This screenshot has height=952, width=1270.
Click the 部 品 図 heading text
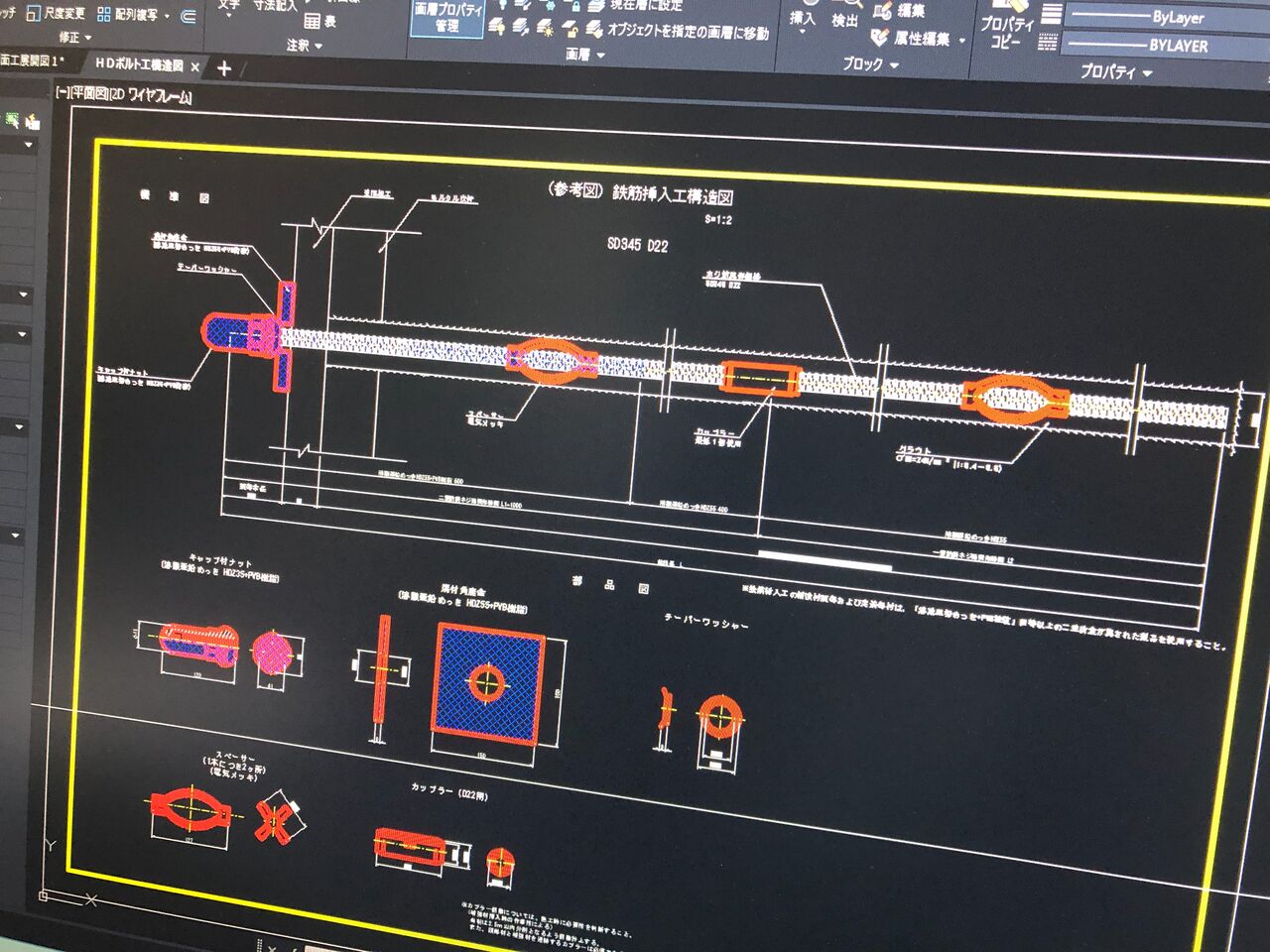610,585
